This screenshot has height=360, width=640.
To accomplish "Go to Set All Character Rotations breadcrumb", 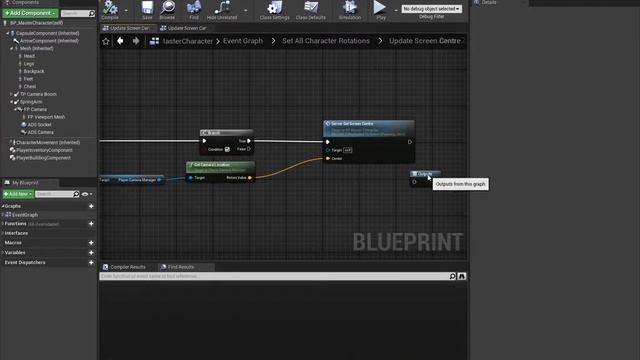I will tap(326, 41).
